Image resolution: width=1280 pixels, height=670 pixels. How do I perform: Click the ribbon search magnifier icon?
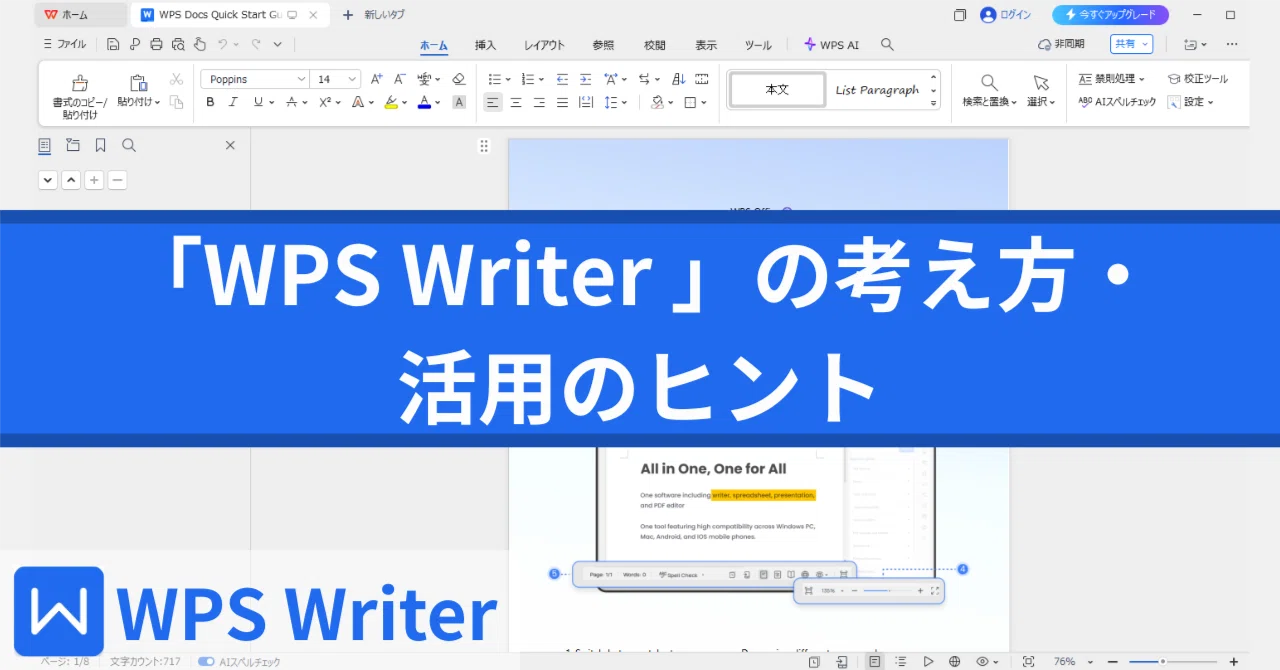(x=887, y=45)
